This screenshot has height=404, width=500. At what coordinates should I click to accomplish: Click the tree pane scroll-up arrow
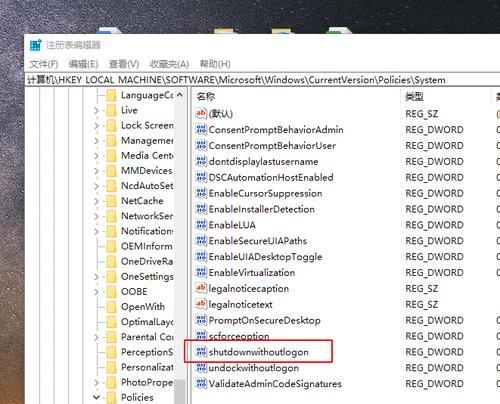[x=180, y=95]
